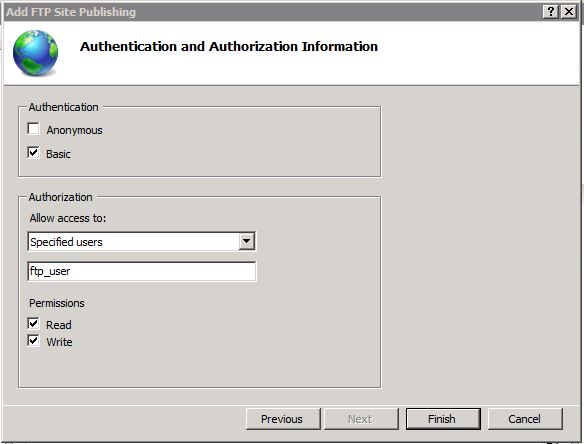Viewport: 584px width, 444px height.
Task: Focus the ftp_user text field
Action: 142,271
